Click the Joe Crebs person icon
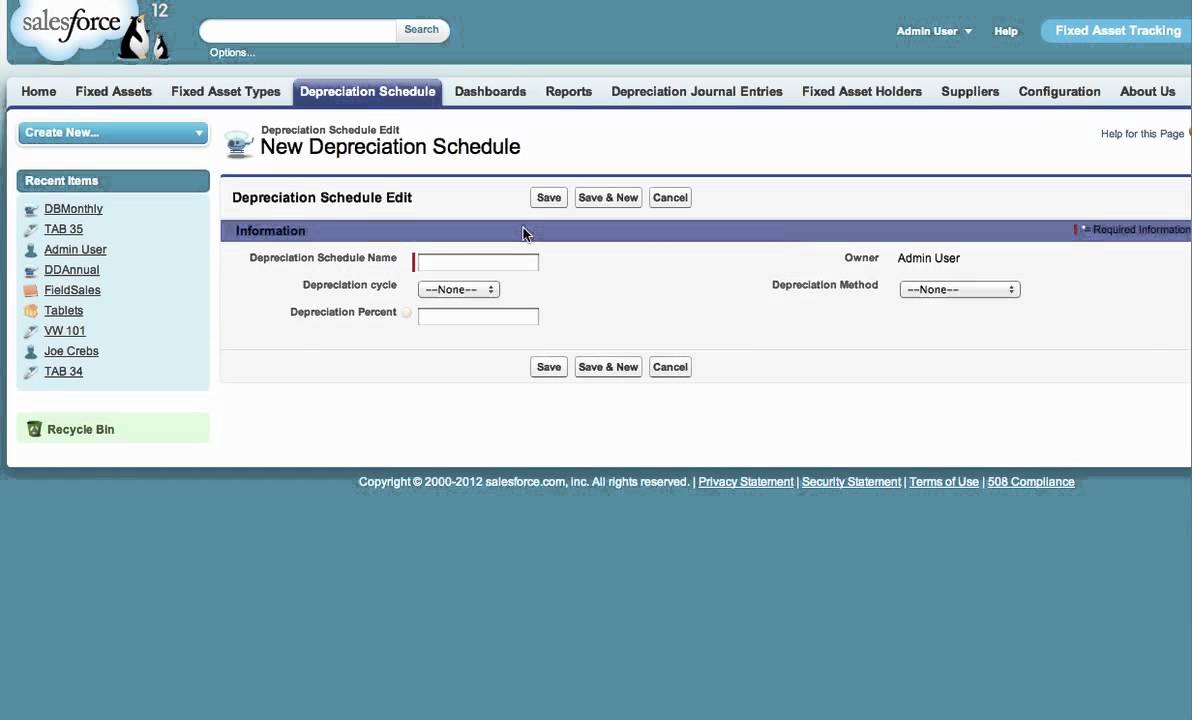The height and width of the screenshot is (720, 1192). (x=30, y=352)
